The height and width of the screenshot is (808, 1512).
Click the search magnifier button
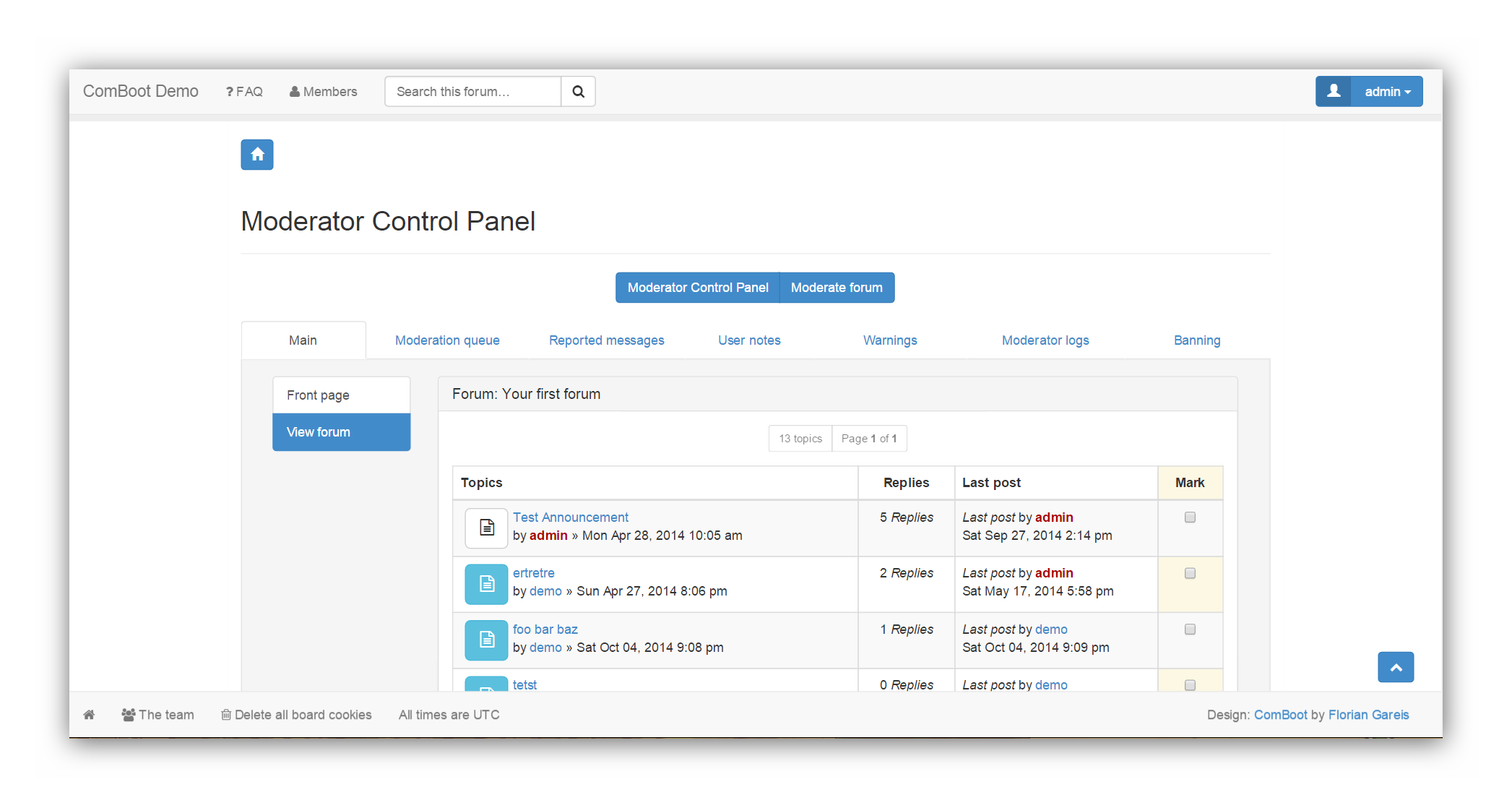(579, 92)
